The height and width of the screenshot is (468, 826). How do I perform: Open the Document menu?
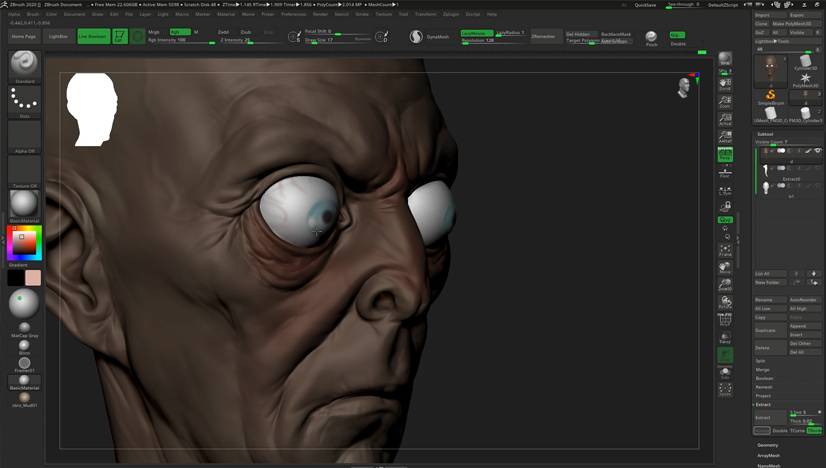coord(74,14)
